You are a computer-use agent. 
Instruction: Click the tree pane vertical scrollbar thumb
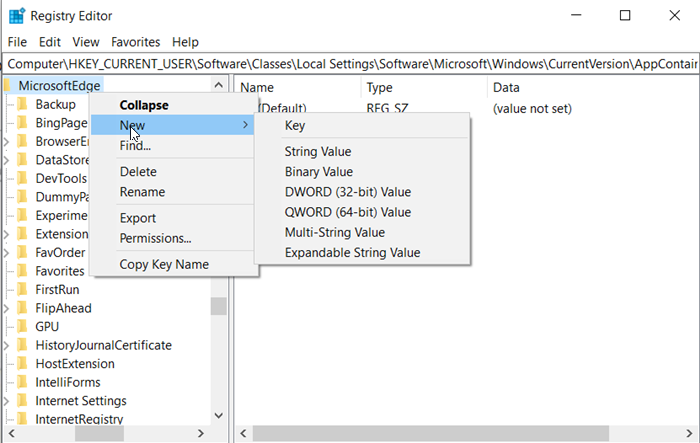point(218,305)
